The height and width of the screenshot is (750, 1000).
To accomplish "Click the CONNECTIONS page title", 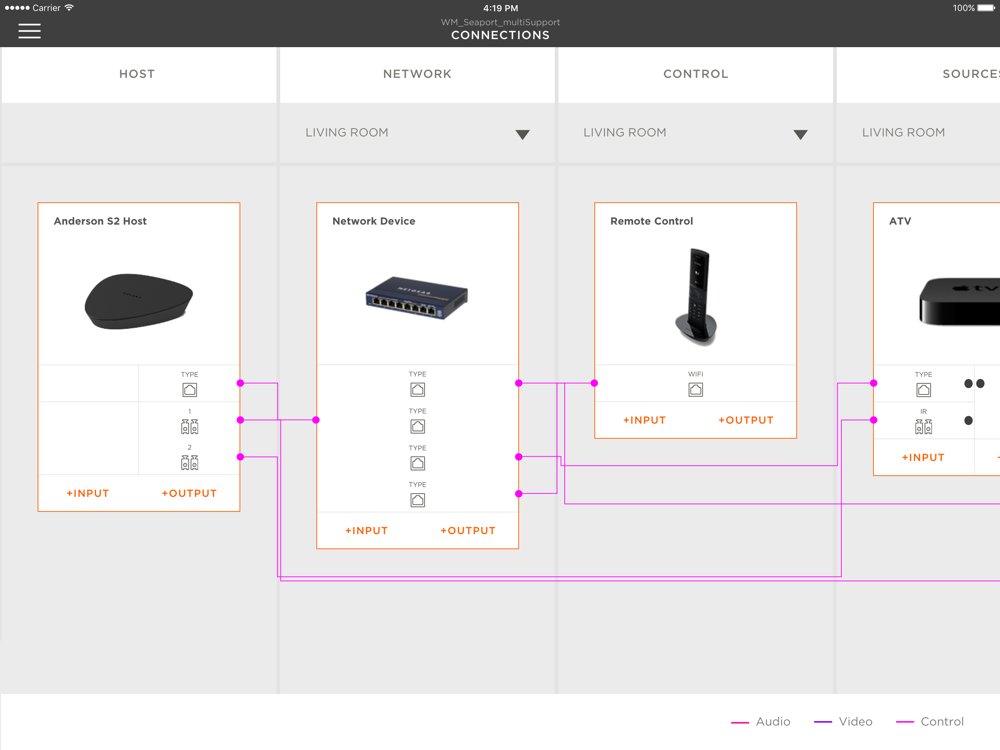I will point(501,35).
